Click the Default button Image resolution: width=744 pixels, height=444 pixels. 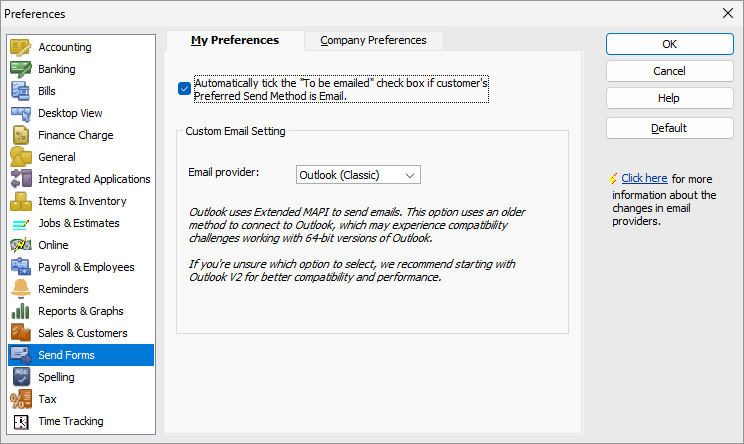[x=670, y=128]
